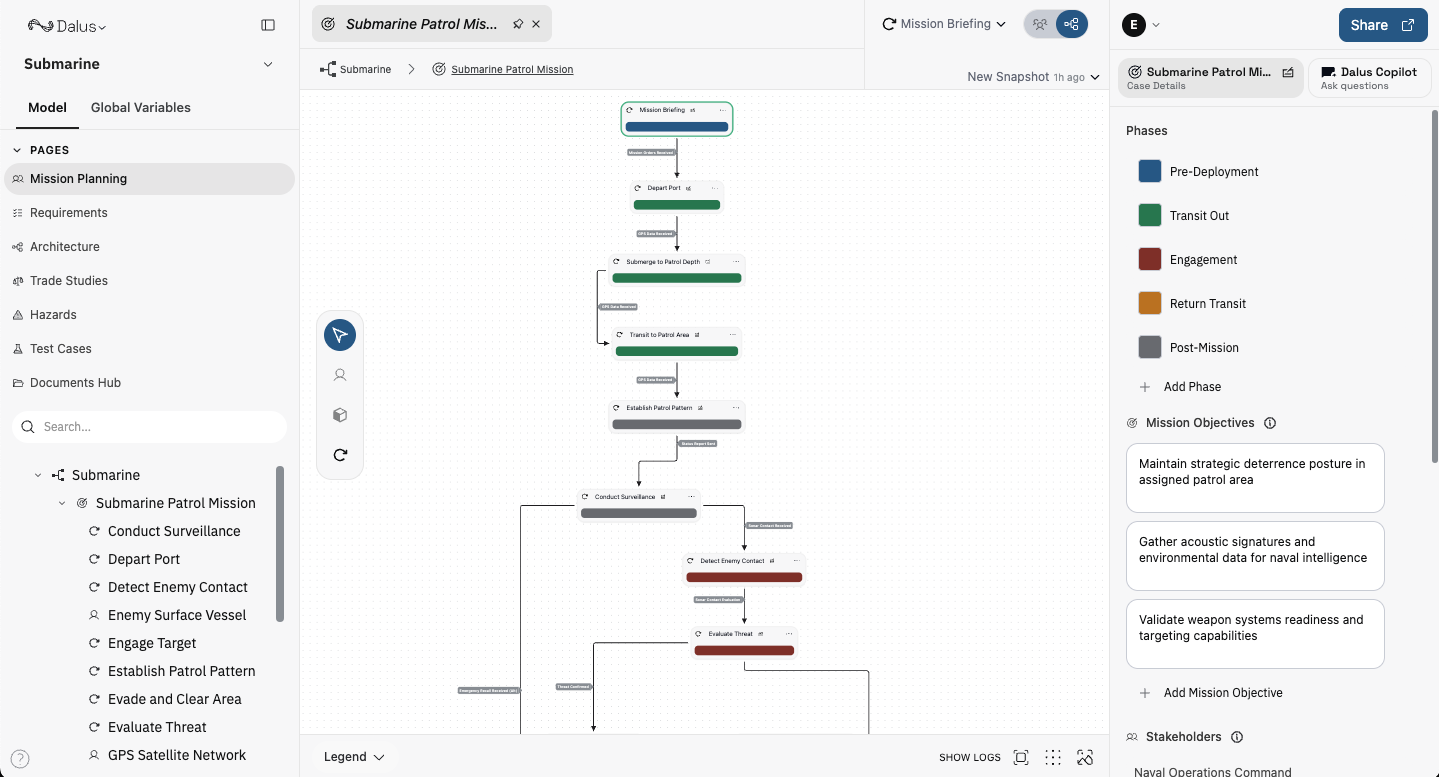Select Engage Target in the tree
Image resolution: width=1439 pixels, height=777 pixels.
coord(152,643)
